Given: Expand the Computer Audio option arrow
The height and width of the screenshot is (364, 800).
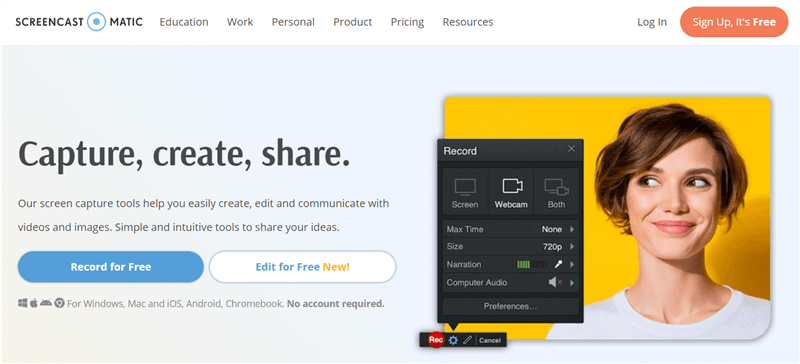Looking at the screenshot, I should (572, 282).
